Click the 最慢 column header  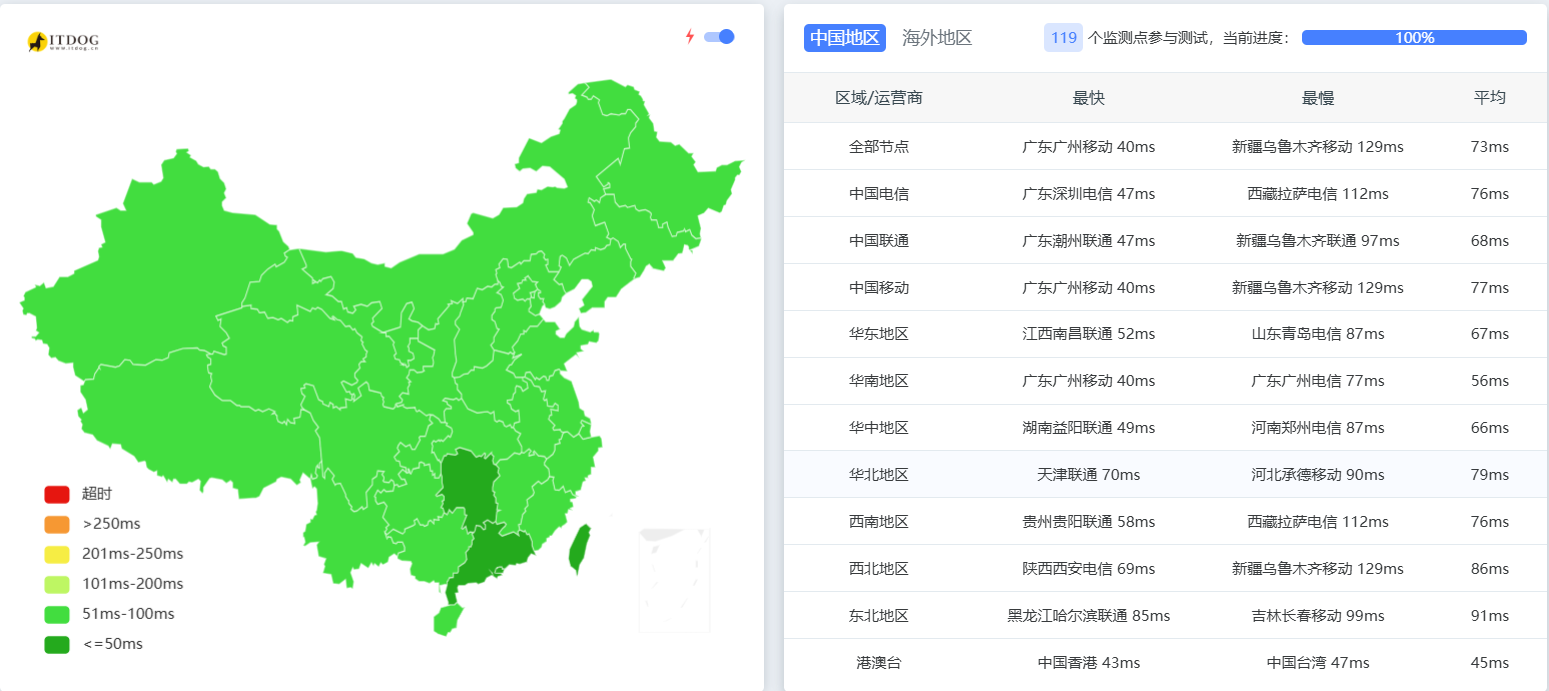pyautogui.click(x=1318, y=98)
